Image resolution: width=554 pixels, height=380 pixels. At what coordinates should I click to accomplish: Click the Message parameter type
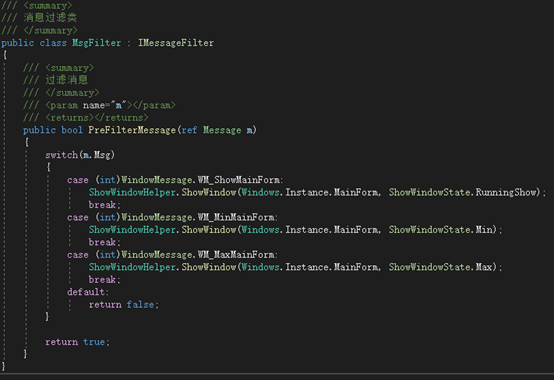click(x=222, y=130)
